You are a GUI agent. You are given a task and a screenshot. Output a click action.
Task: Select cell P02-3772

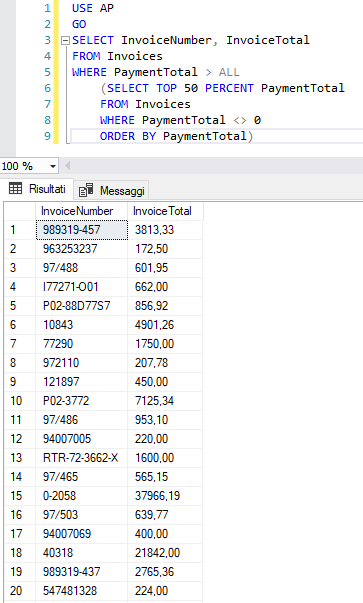(x=82, y=401)
